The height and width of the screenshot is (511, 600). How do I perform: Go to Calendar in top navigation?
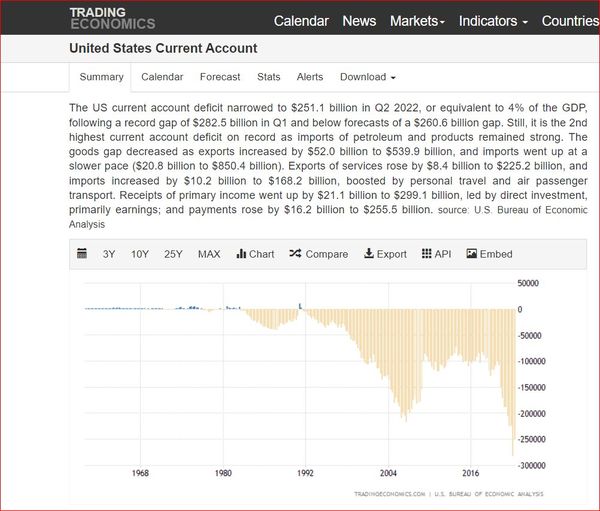coord(301,21)
